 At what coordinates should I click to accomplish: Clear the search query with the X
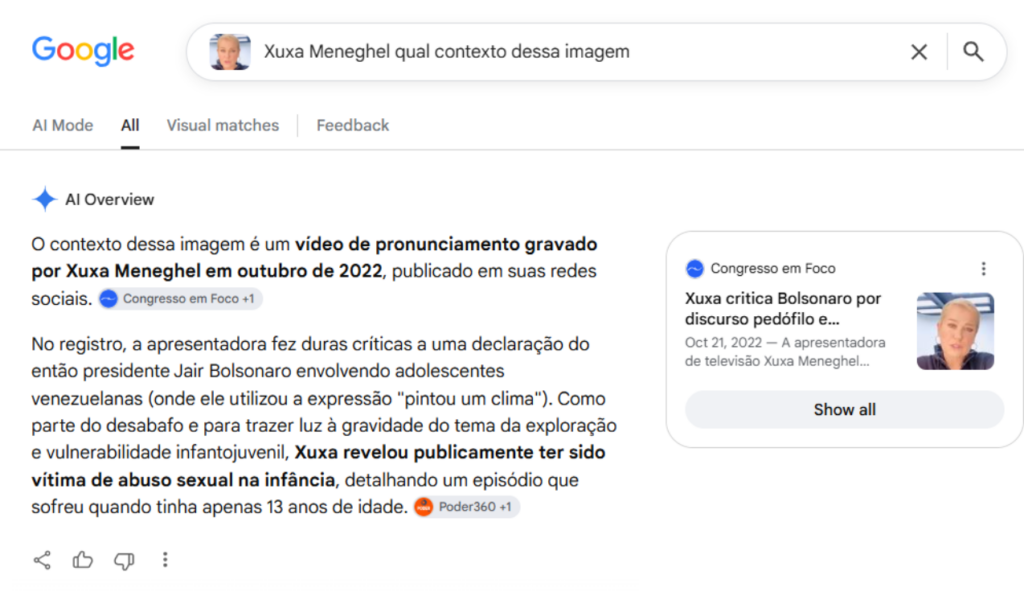coord(919,52)
